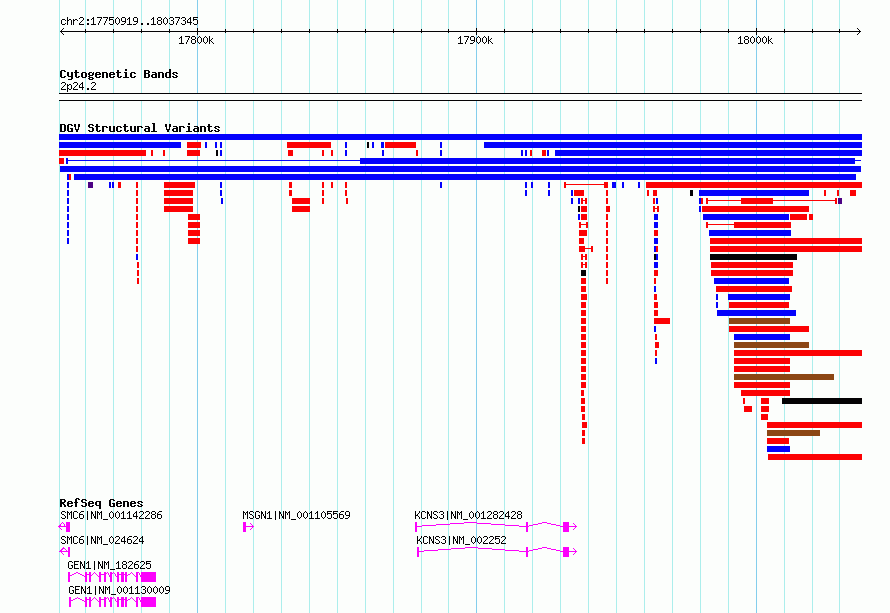This screenshot has height=613, width=890.
Task: Click the 17900k ruler tick label
Action: (475, 40)
